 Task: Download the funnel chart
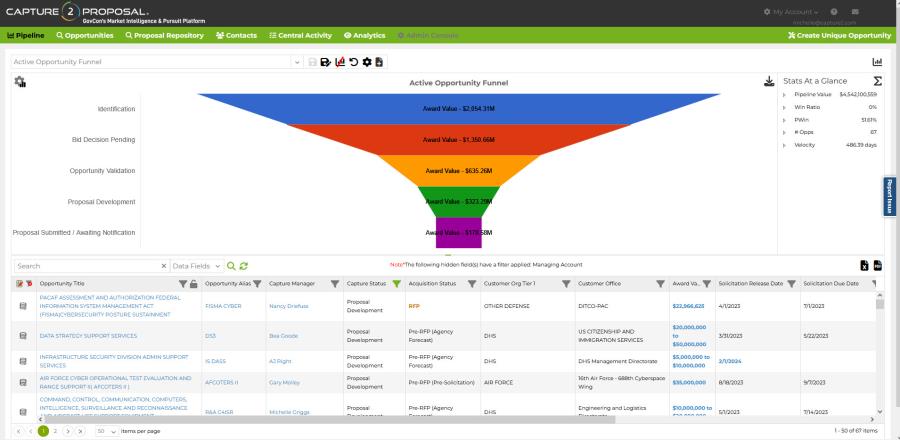click(x=769, y=81)
